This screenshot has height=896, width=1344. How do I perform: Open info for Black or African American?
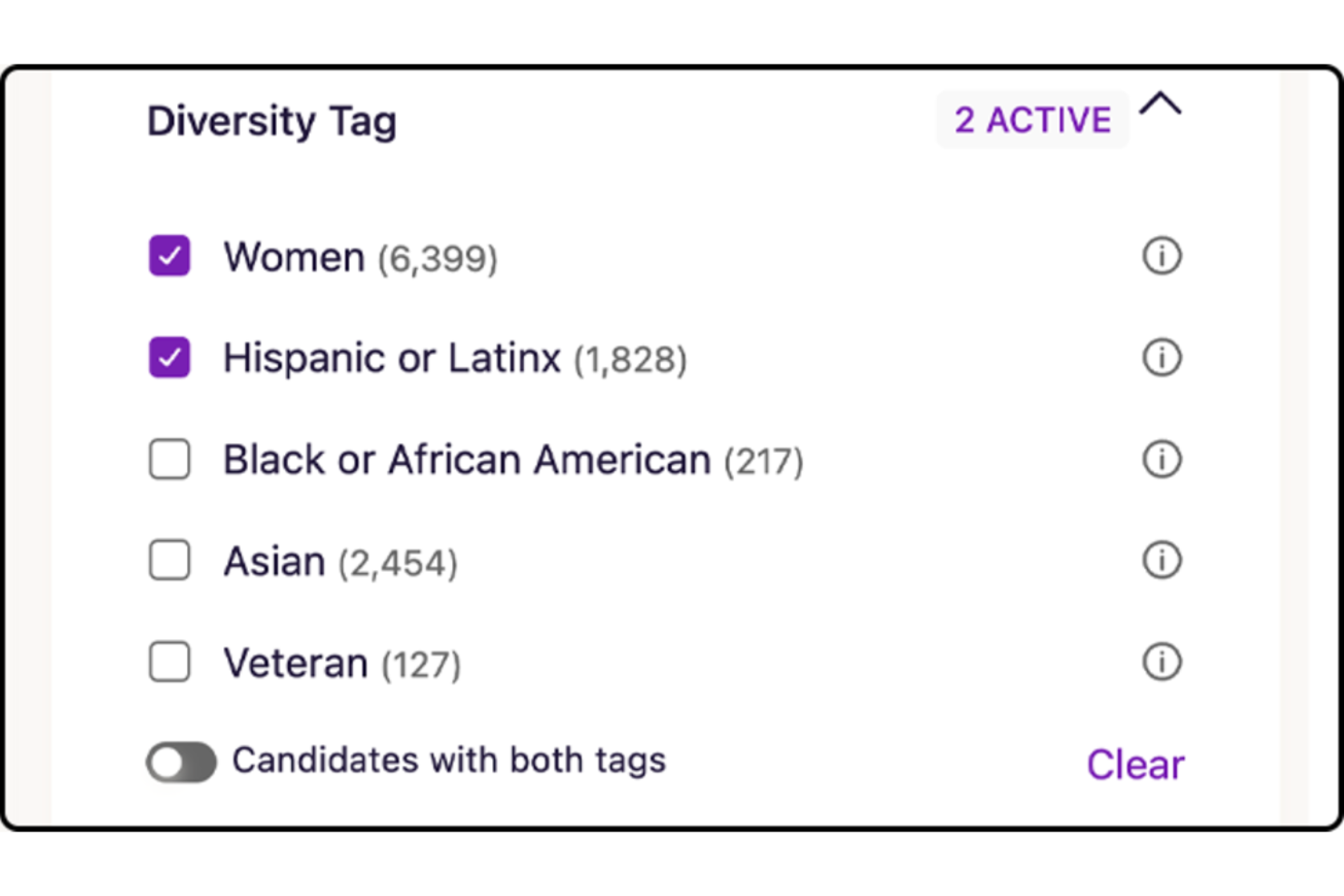pos(1161,459)
